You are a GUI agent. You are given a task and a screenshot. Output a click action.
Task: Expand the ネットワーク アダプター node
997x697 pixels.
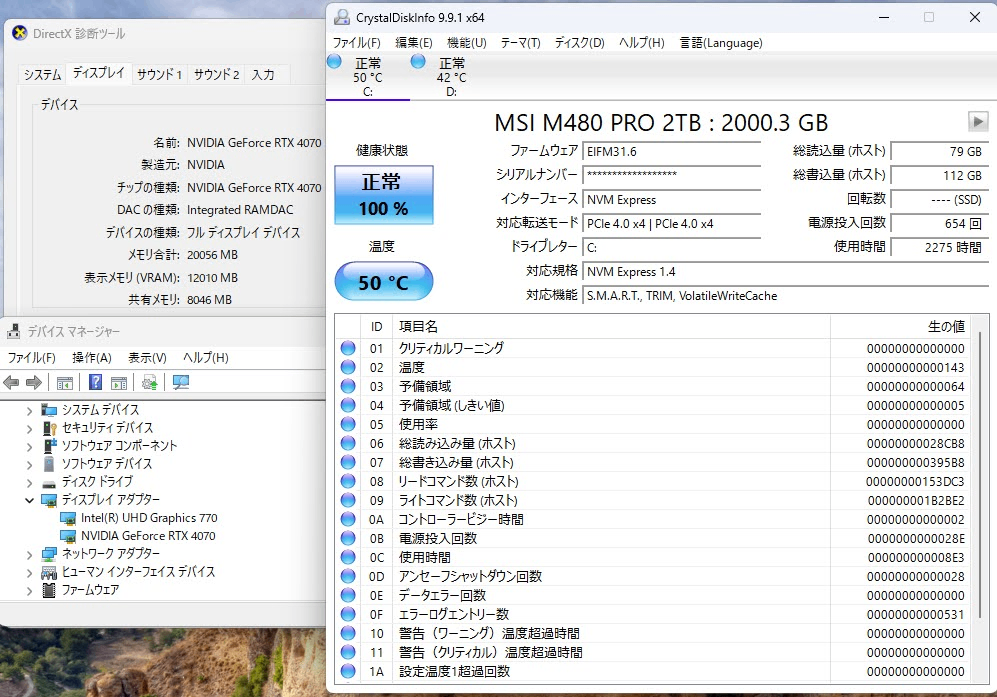(x=29, y=555)
